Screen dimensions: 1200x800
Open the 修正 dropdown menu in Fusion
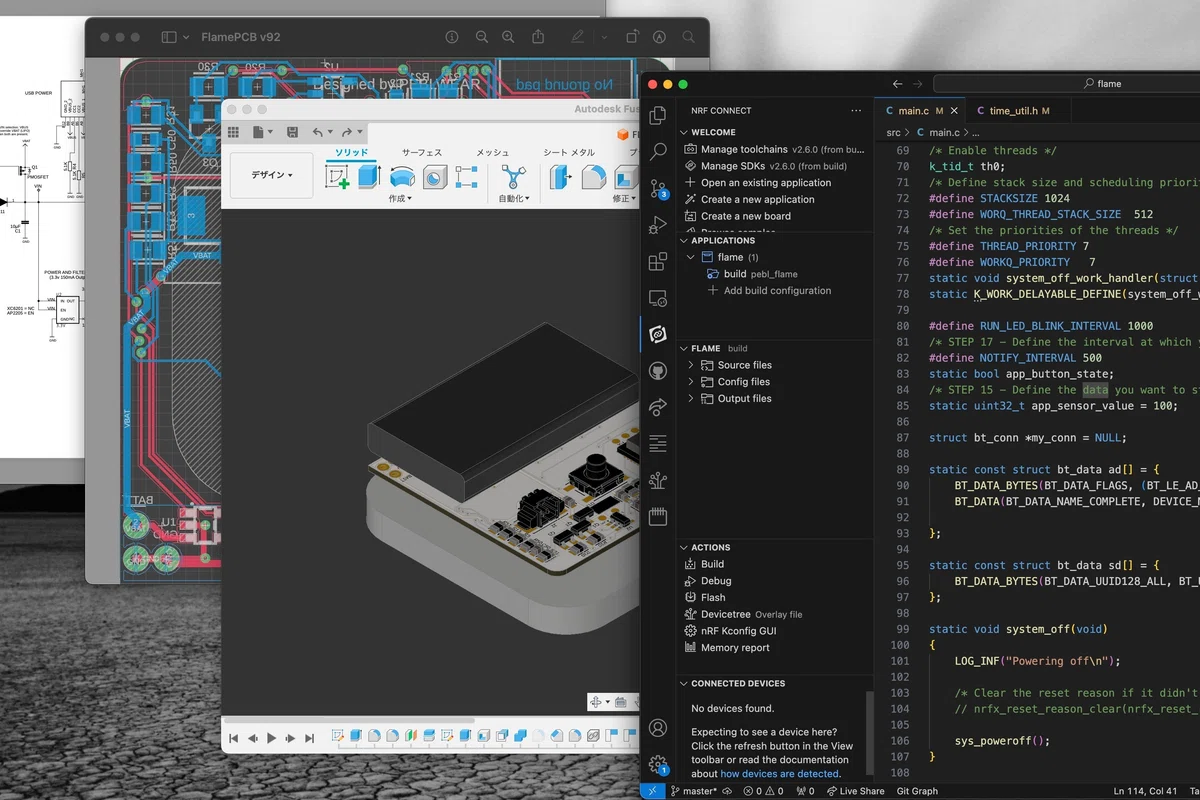pos(624,198)
